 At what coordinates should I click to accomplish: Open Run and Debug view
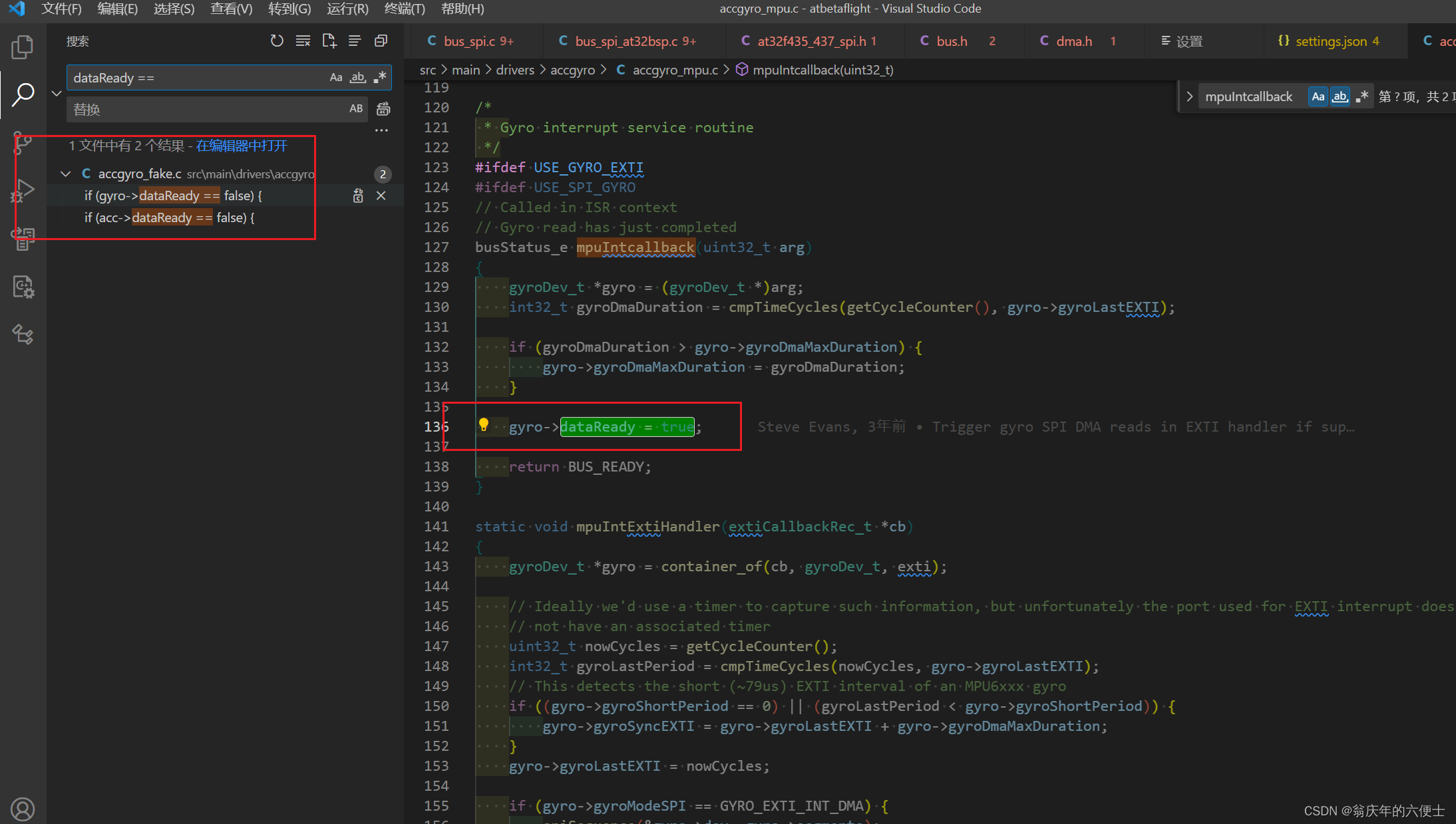[x=23, y=190]
